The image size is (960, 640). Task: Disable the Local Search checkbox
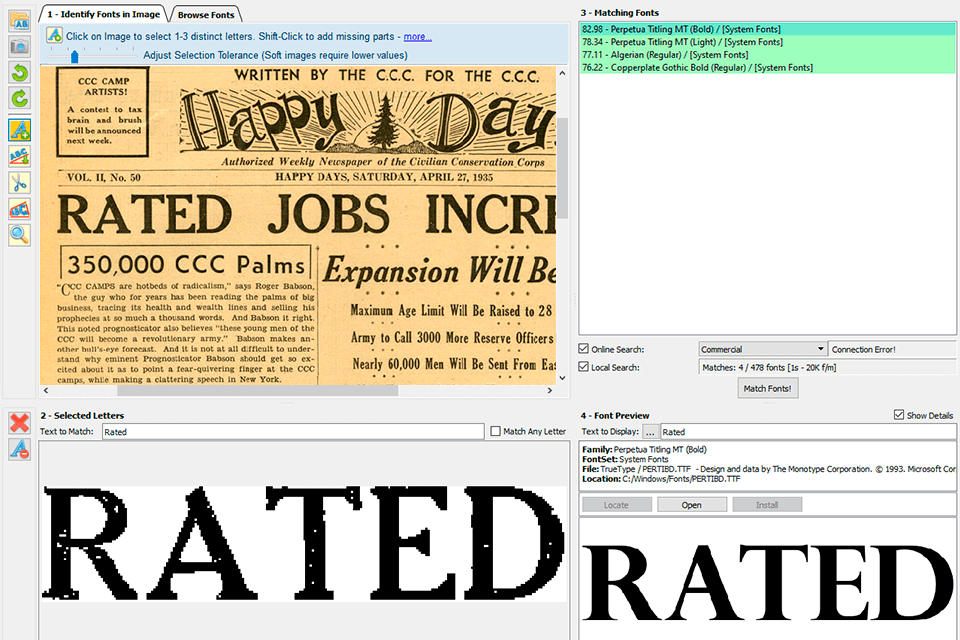[584, 367]
